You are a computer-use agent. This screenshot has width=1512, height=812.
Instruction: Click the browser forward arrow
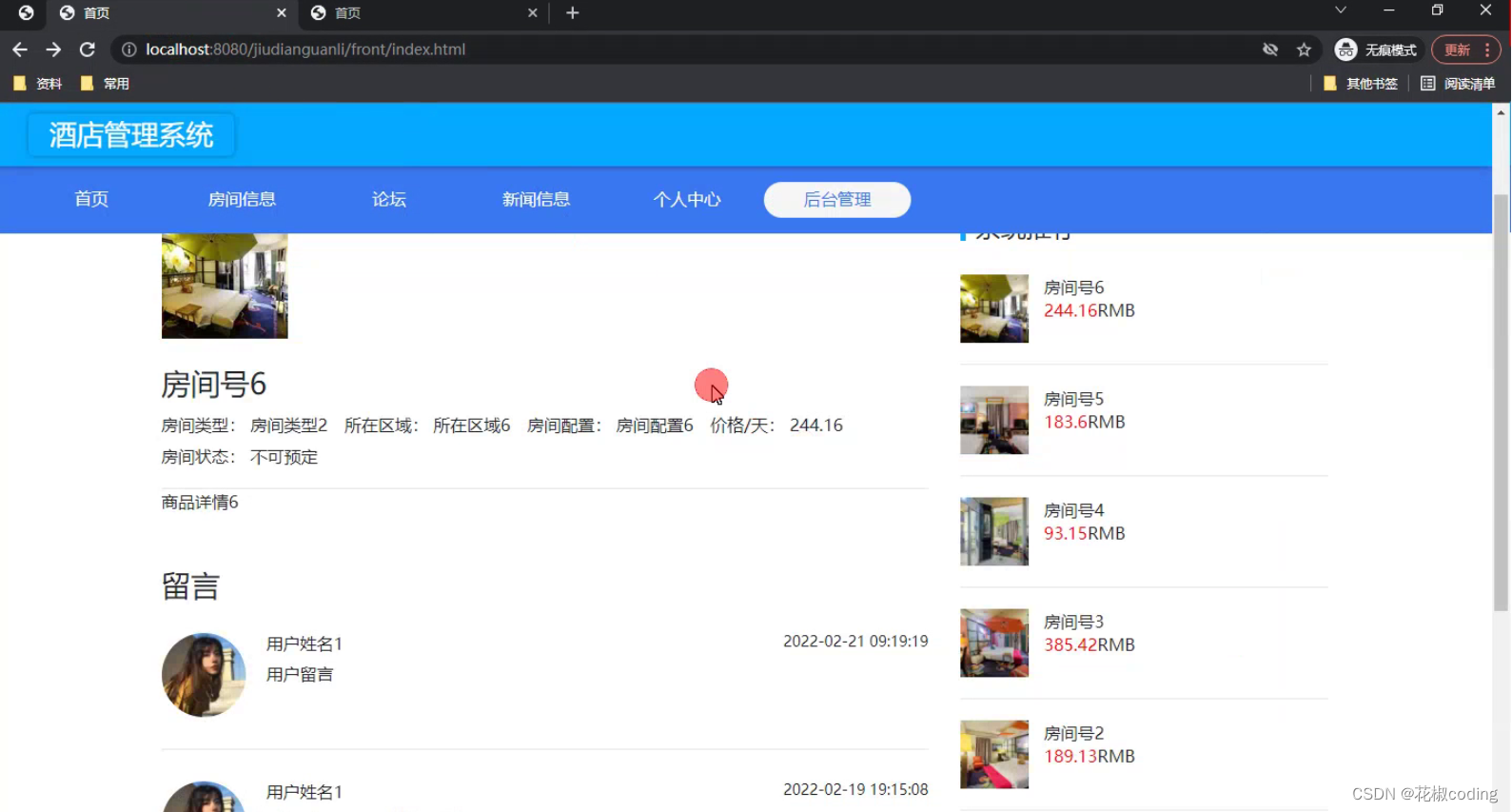point(53,50)
